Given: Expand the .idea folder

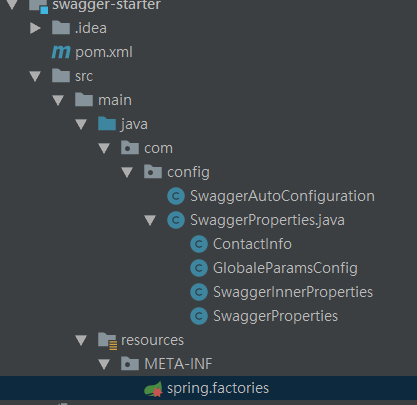Looking at the screenshot, I should tap(35, 28).
